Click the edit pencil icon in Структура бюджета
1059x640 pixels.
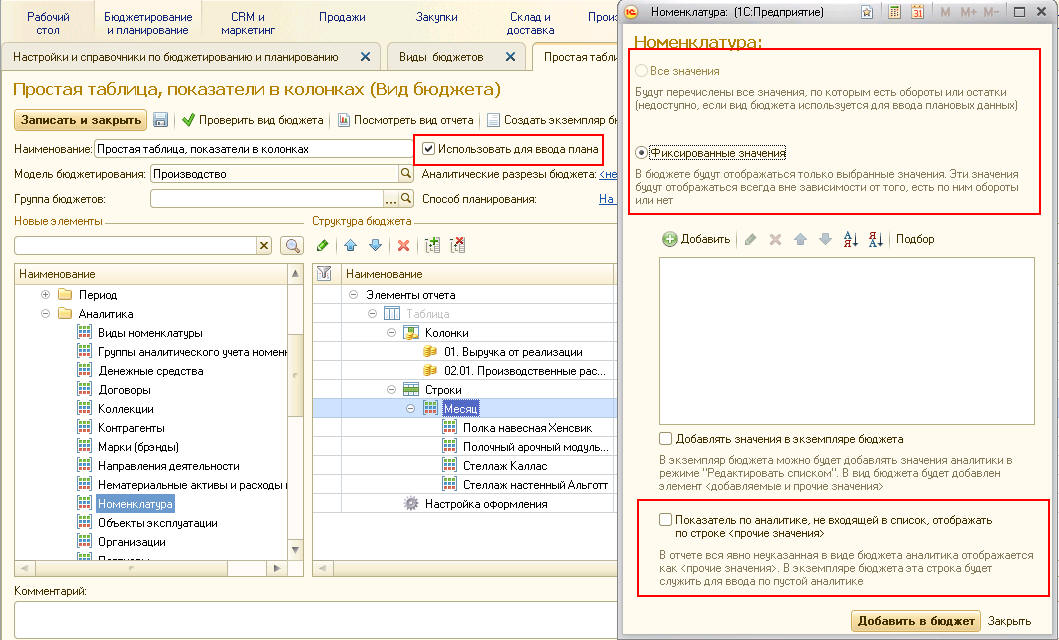pyautogui.click(x=323, y=245)
